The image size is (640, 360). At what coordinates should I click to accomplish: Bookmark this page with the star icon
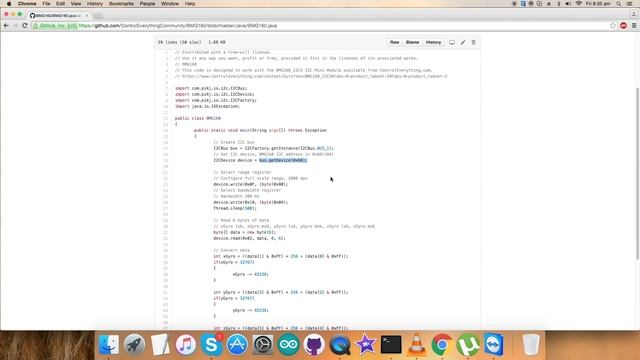point(613,26)
